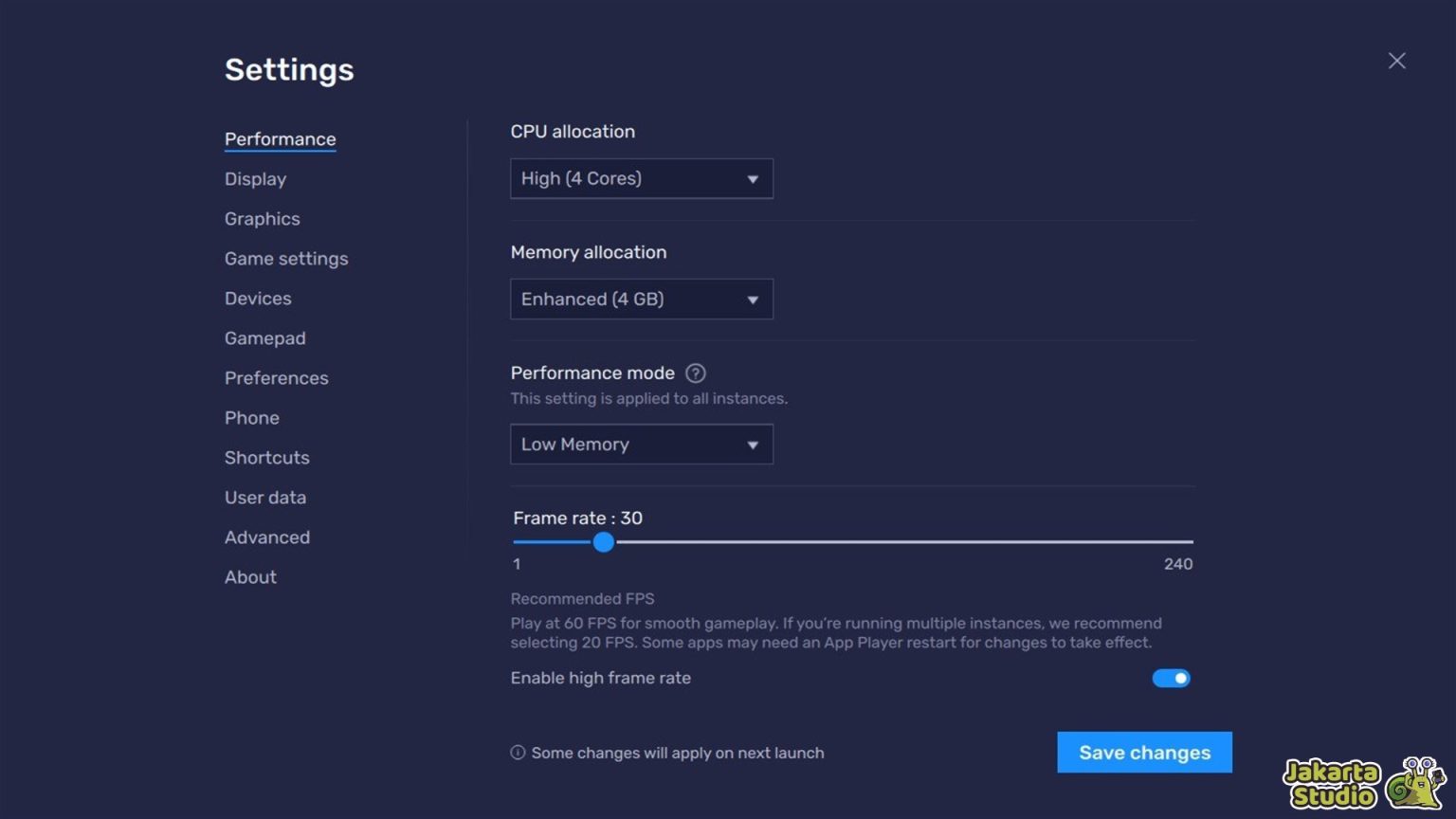Switch to the Gamepad settings
This screenshot has height=819, width=1456.
click(265, 337)
